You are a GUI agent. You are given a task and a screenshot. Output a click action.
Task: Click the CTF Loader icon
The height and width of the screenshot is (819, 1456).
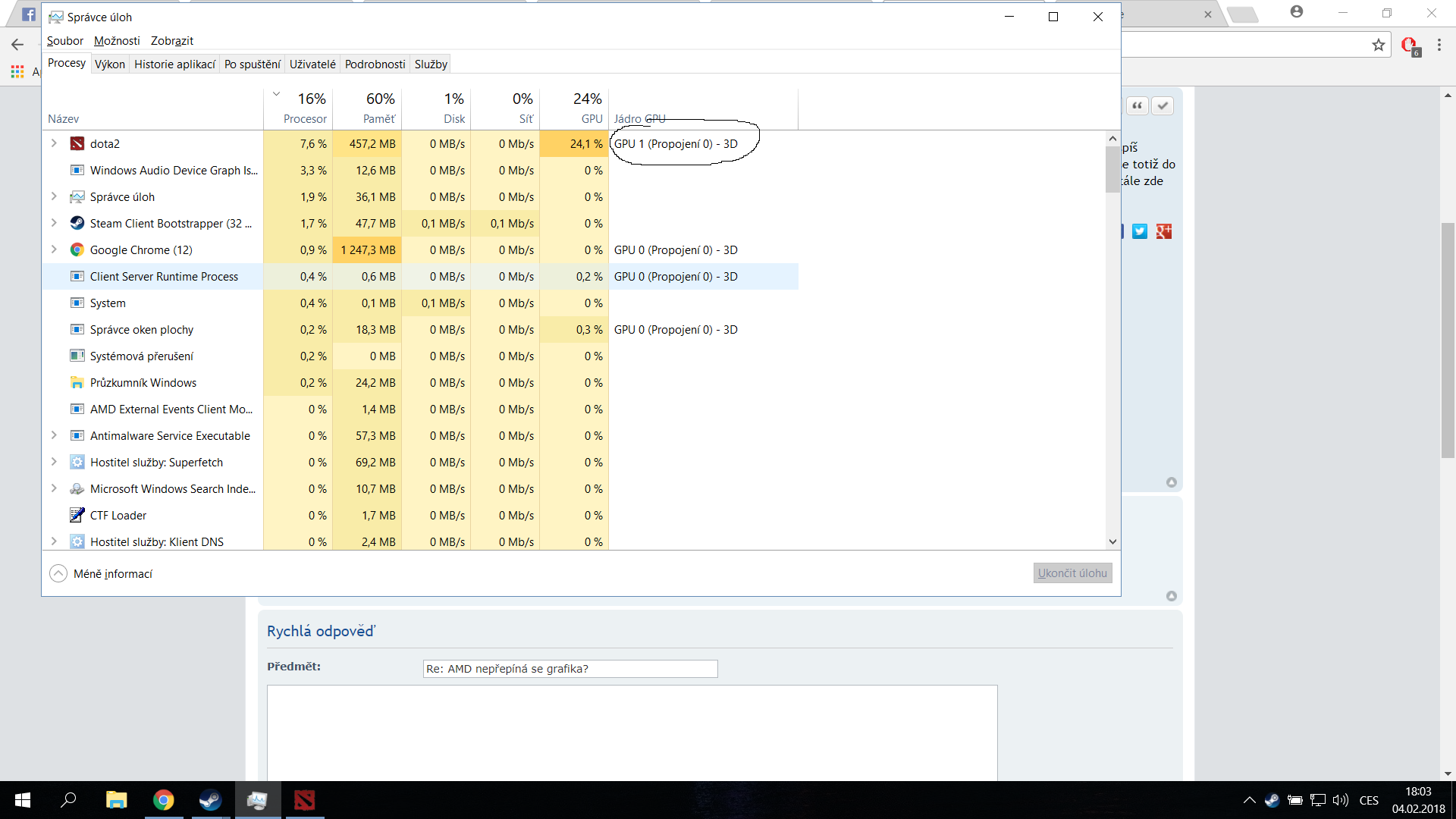click(77, 515)
